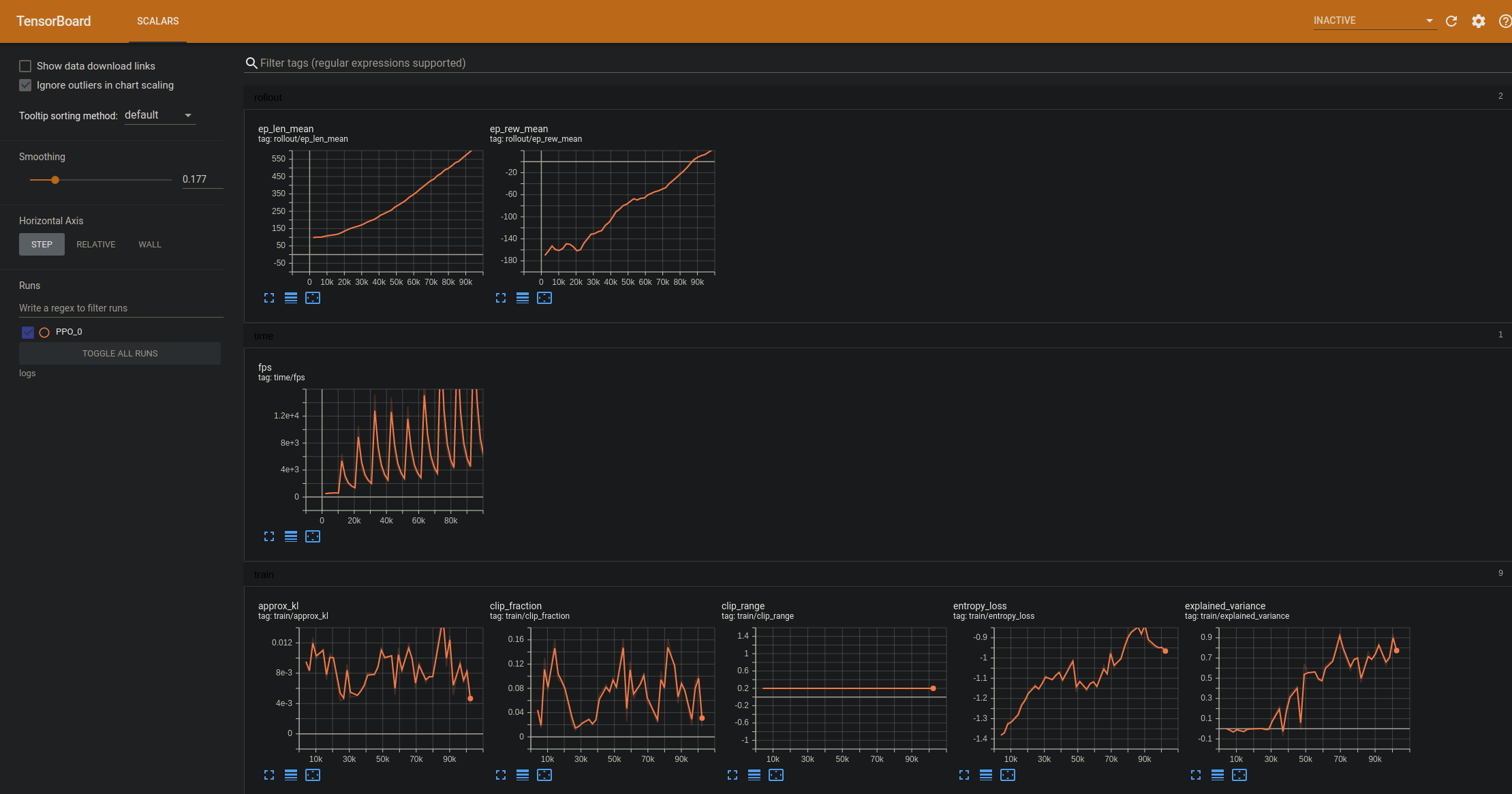Toggle the PPO_0 run checkbox
The width and height of the screenshot is (1512, 794).
28,332
